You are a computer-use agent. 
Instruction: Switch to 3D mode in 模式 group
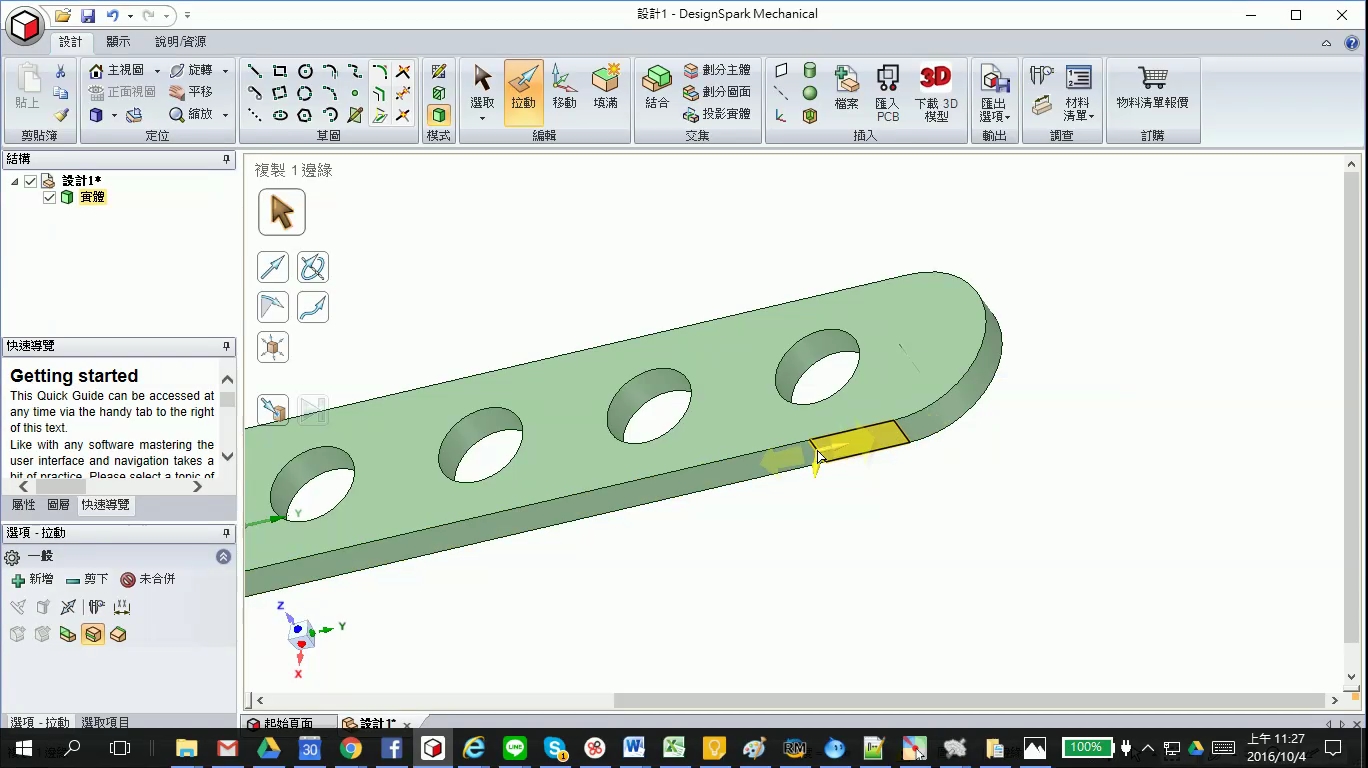click(x=439, y=115)
